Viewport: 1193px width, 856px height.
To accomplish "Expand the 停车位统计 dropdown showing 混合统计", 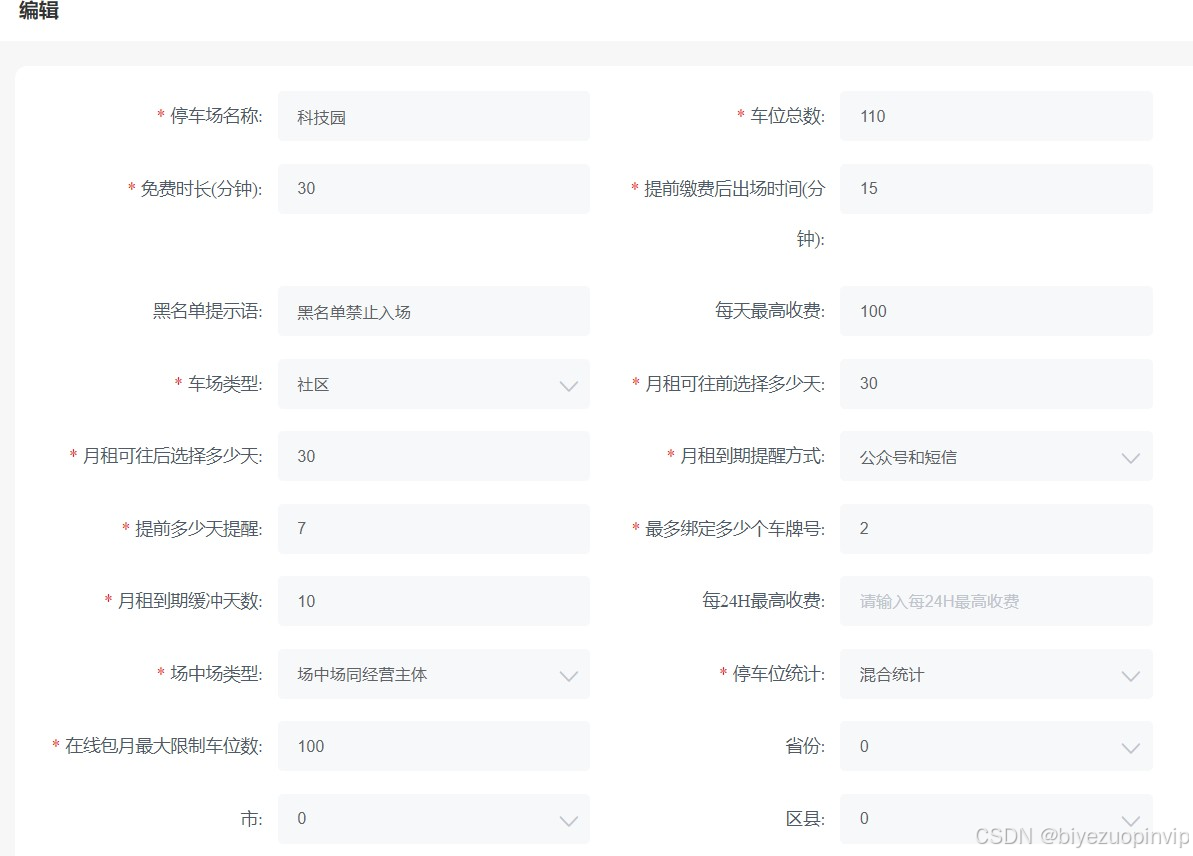I will point(996,674).
